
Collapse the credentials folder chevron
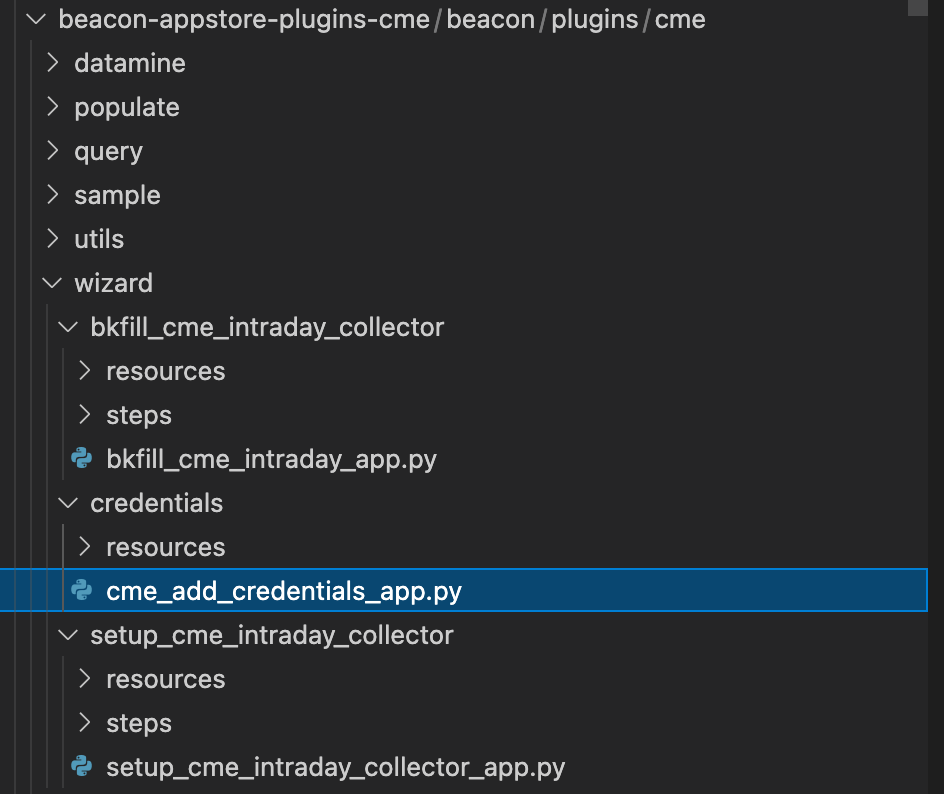68,503
